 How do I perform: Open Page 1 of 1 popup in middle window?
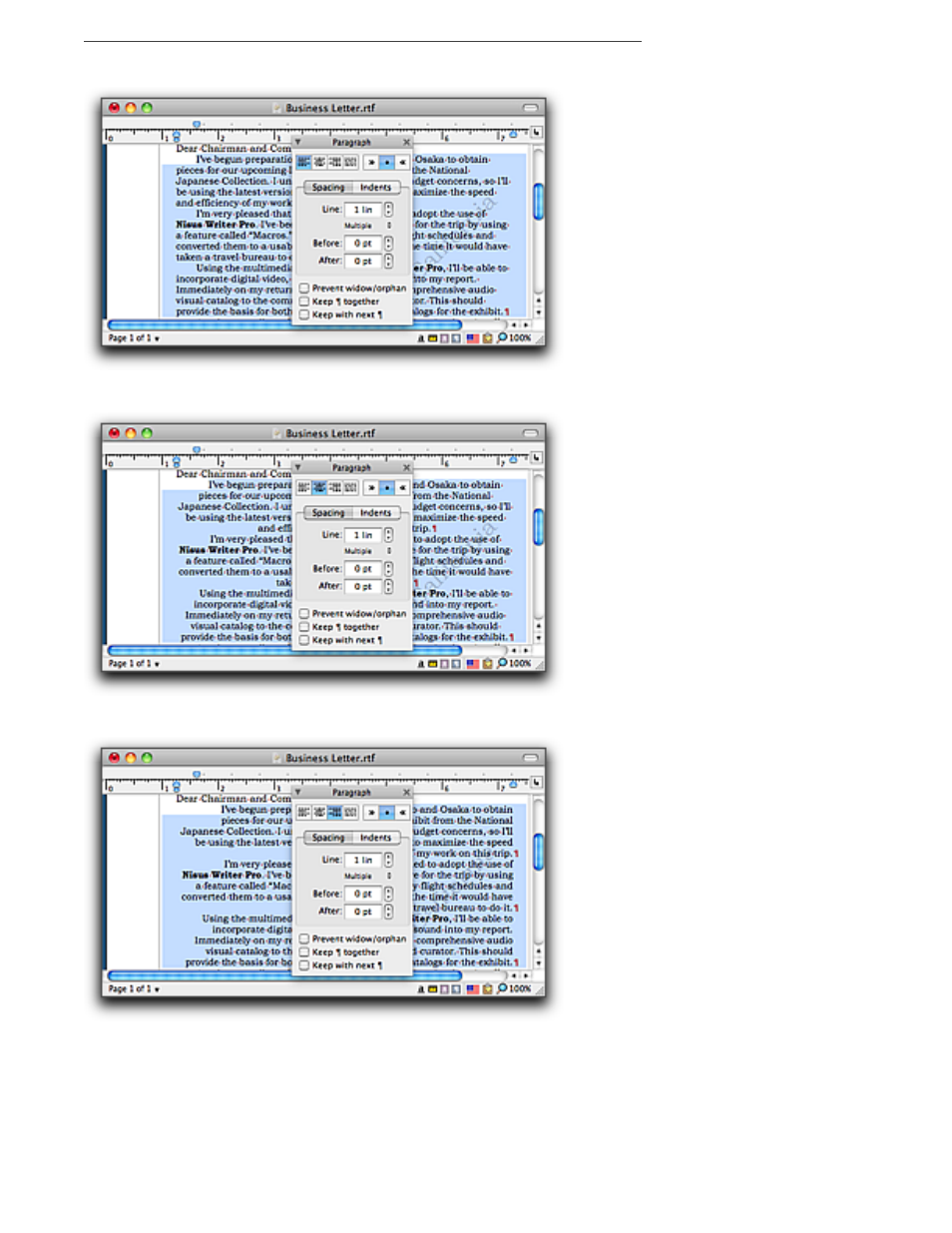point(134,664)
